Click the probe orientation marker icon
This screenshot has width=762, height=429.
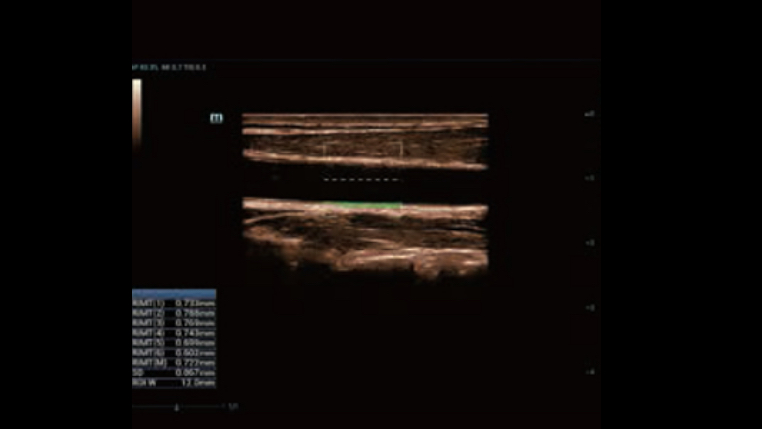tap(216, 118)
